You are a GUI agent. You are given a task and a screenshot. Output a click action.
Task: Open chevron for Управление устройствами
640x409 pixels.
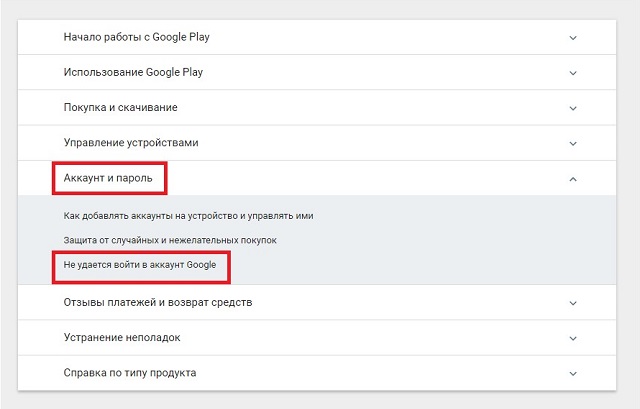[573, 143]
